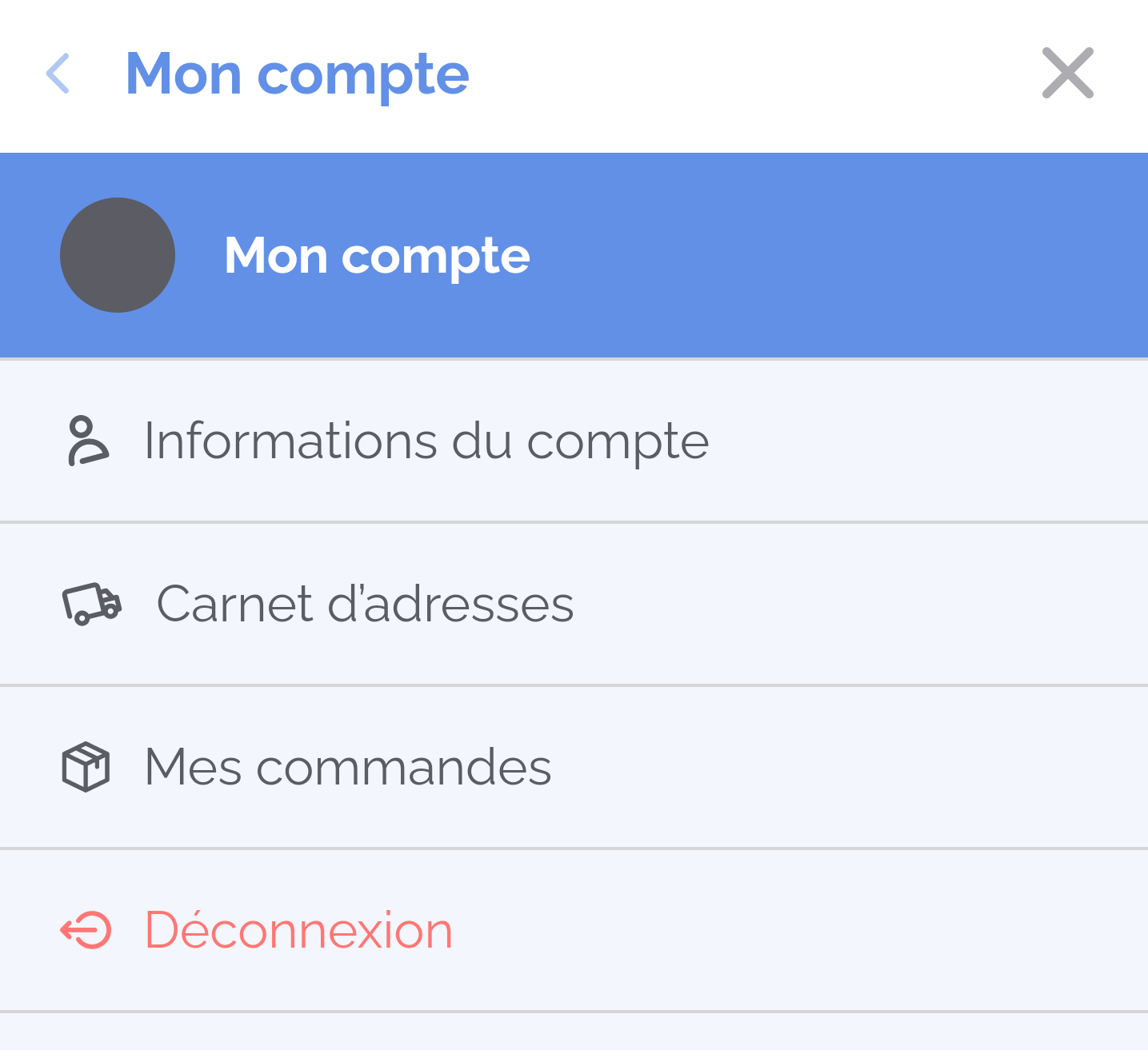Open Carnet d'adresses

(x=366, y=604)
